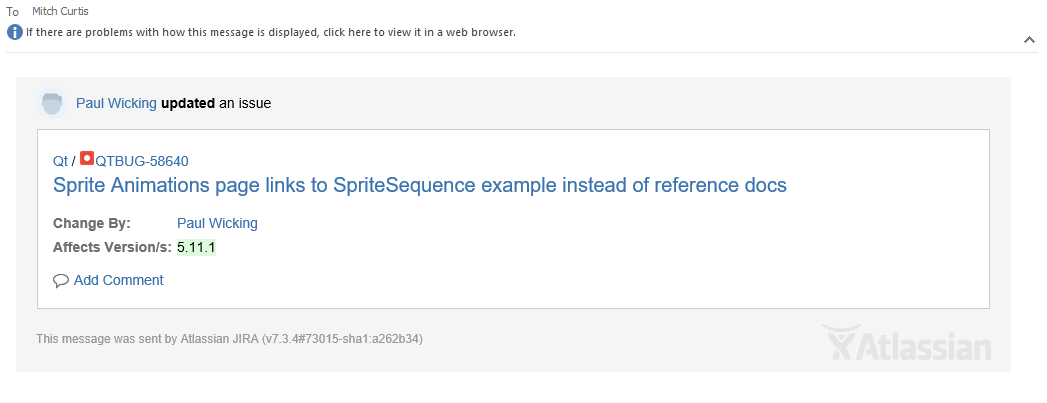Open message in web browser via notice text
Viewport: 1047px width, 403px height.
(x=270, y=32)
